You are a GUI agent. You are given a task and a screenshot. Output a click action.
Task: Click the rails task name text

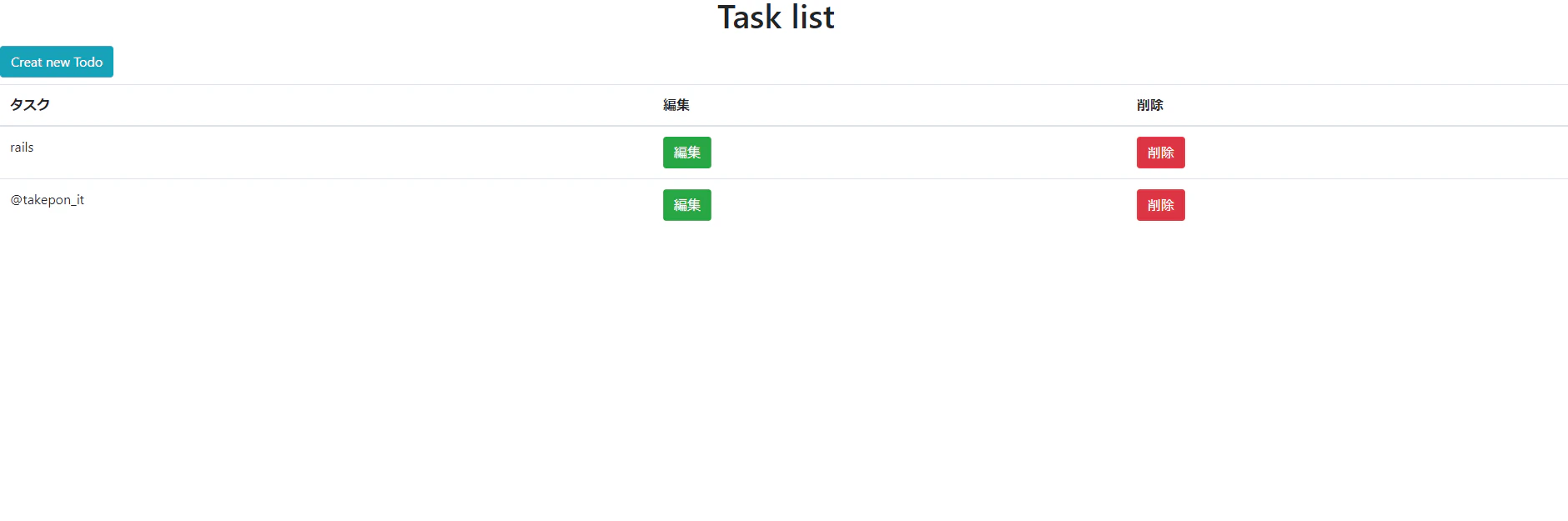(22, 148)
